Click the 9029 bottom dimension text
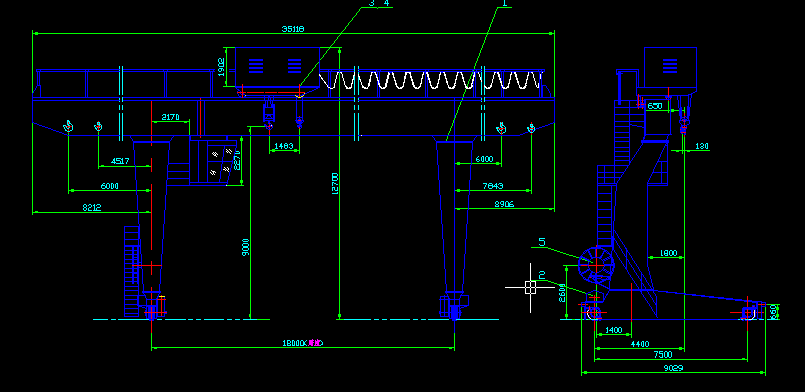The height and width of the screenshot is (392, 805). point(673,368)
